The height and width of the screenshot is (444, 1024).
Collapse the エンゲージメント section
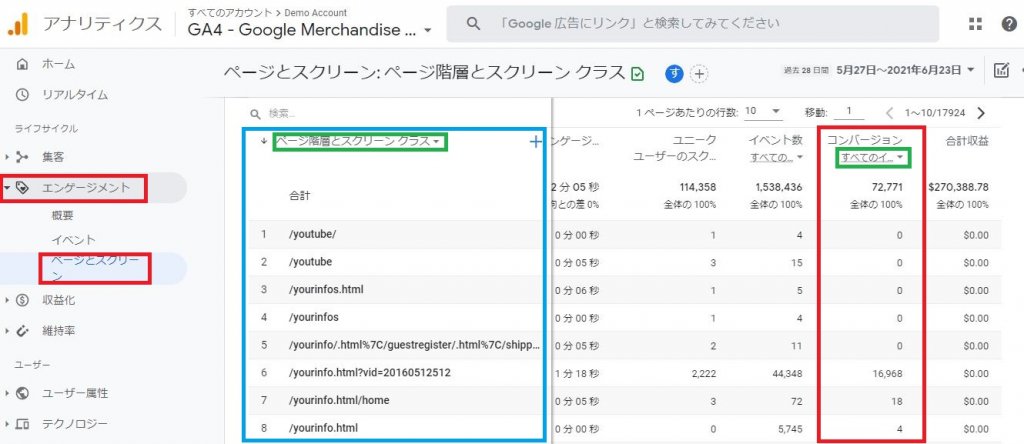[x=7, y=188]
